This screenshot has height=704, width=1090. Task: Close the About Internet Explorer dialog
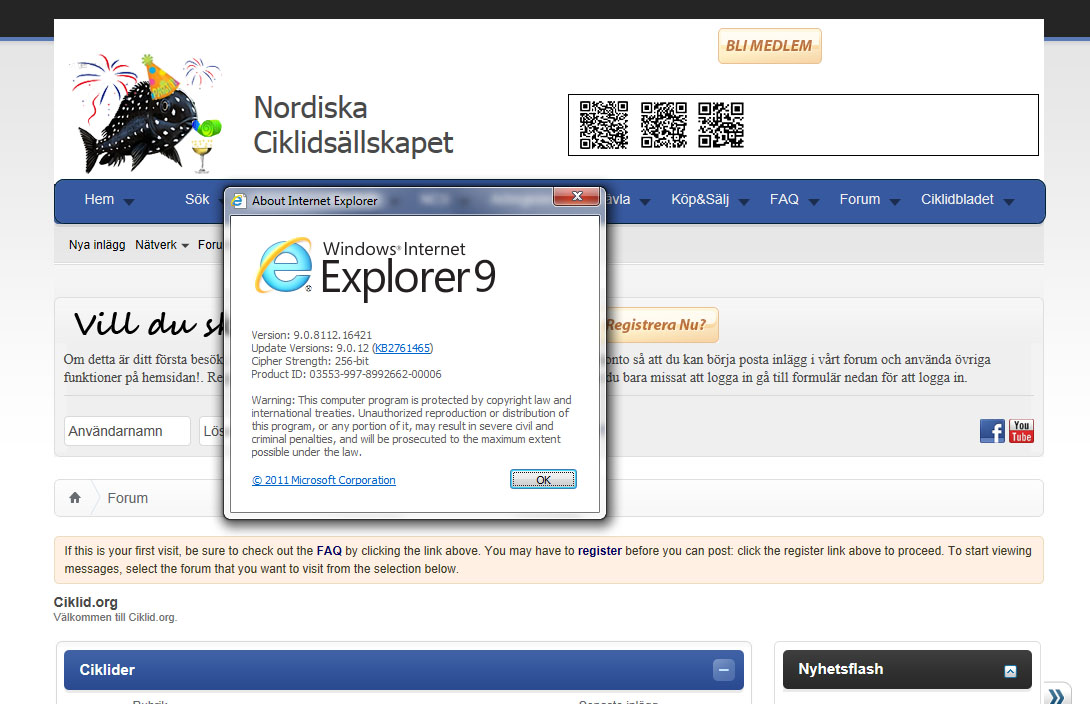[576, 197]
